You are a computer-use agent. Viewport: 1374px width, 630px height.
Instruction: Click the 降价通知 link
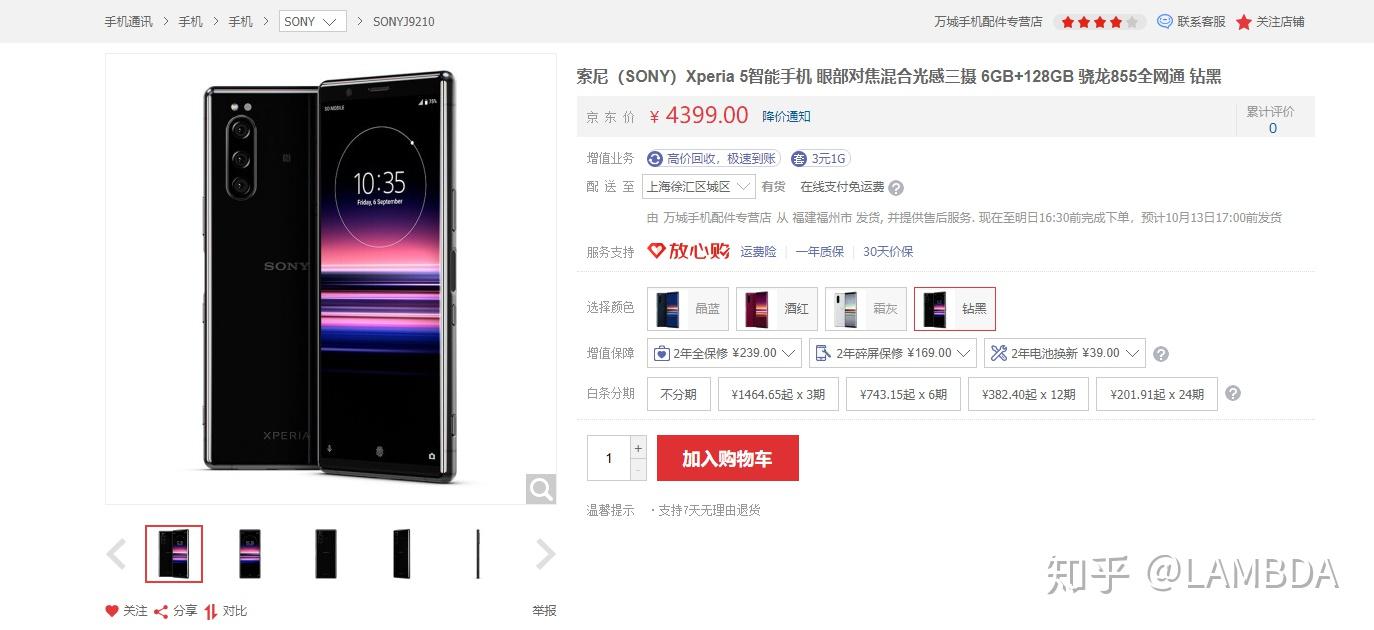[786, 117]
